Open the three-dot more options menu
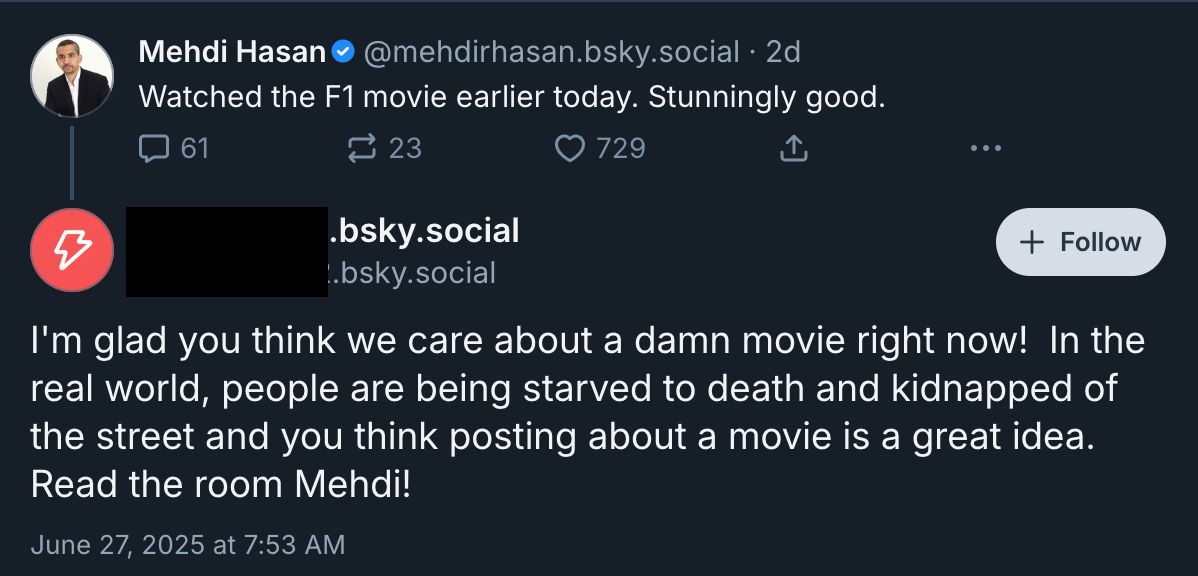The image size is (1198, 576). coord(985,149)
